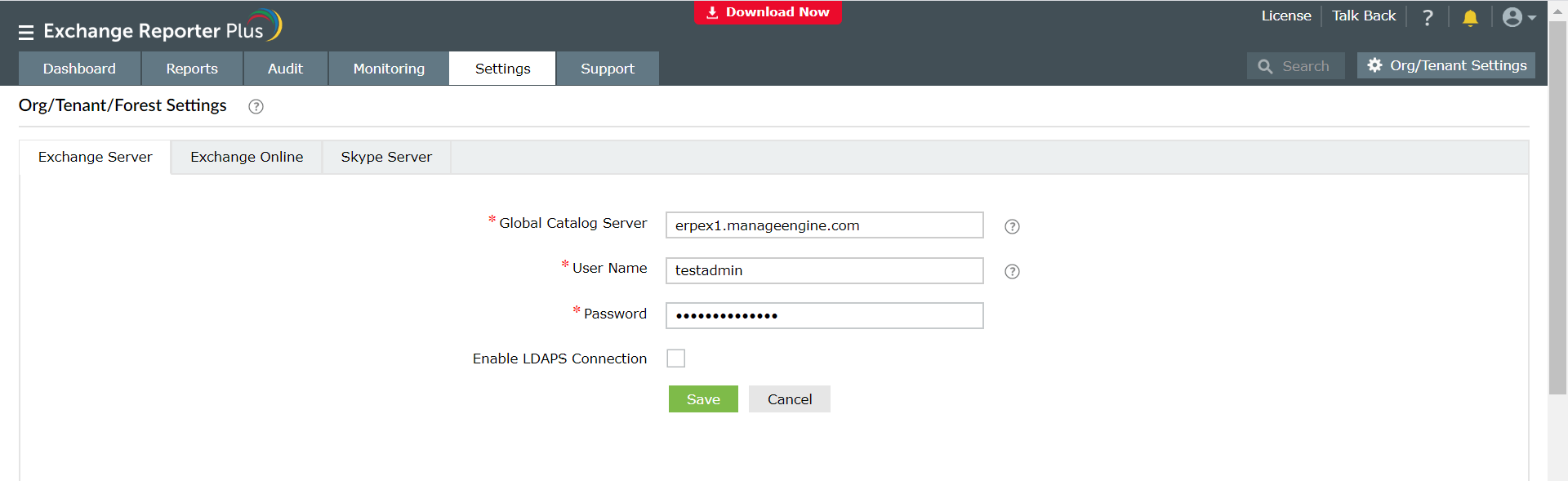The image size is (1568, 481).
Task: Click the Download Now button
Action: pos(768,12)
